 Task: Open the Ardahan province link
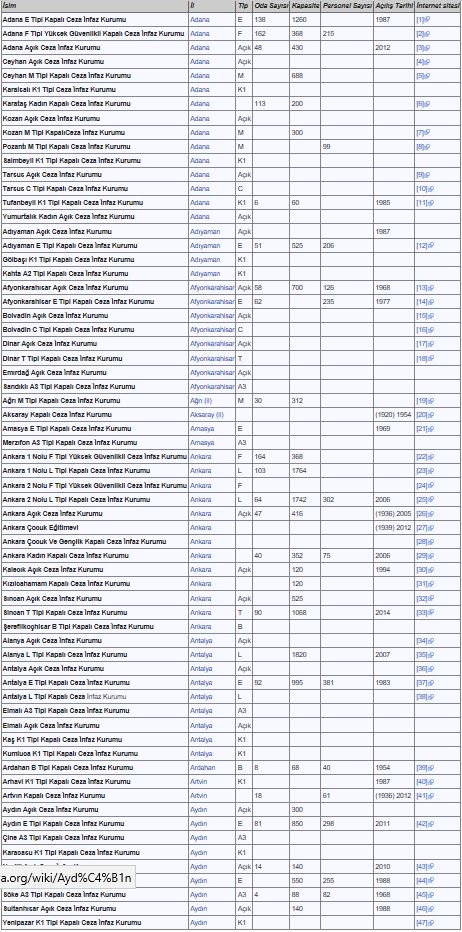click(202, 767)
